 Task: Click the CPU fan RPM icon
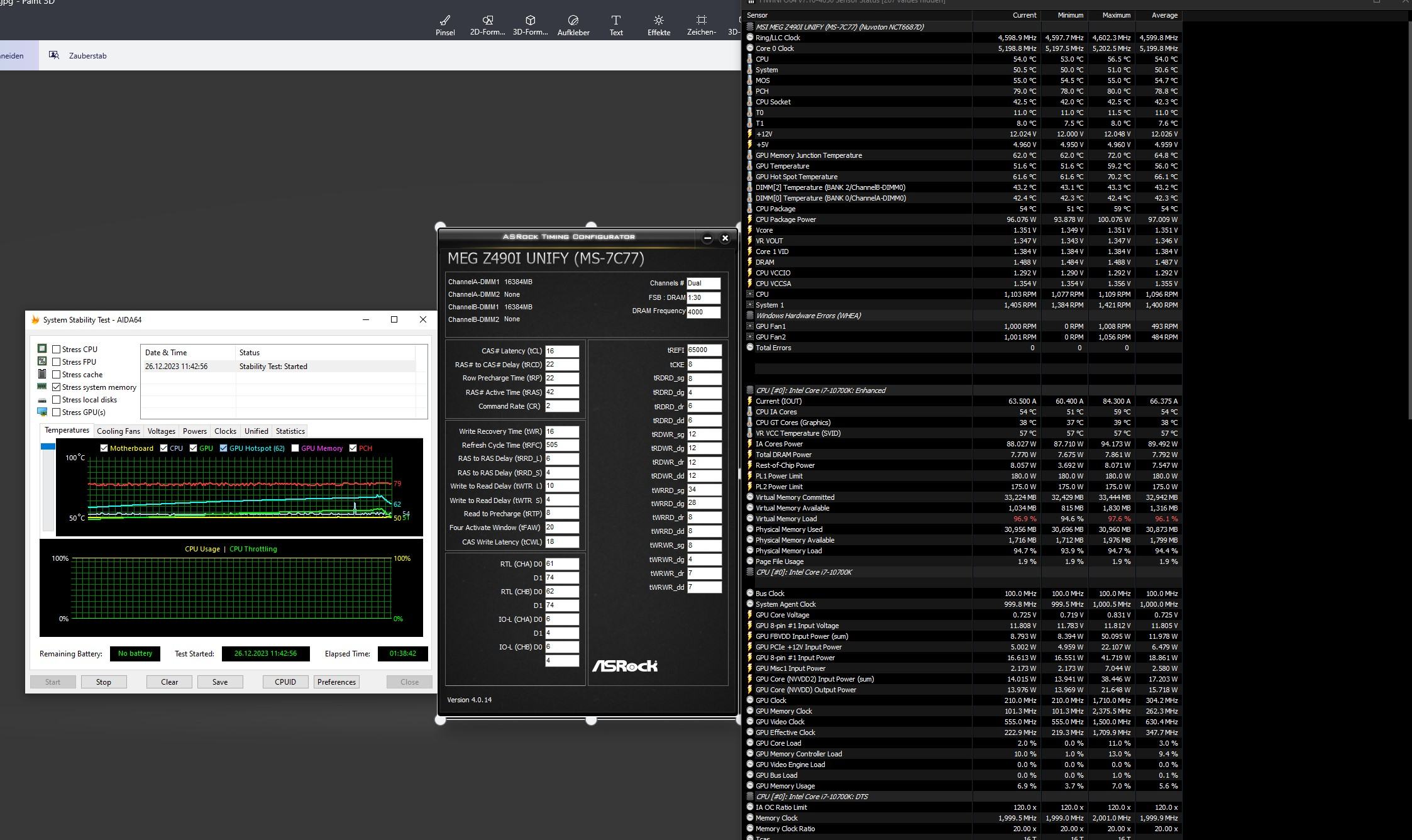click(x=750, y=294)
